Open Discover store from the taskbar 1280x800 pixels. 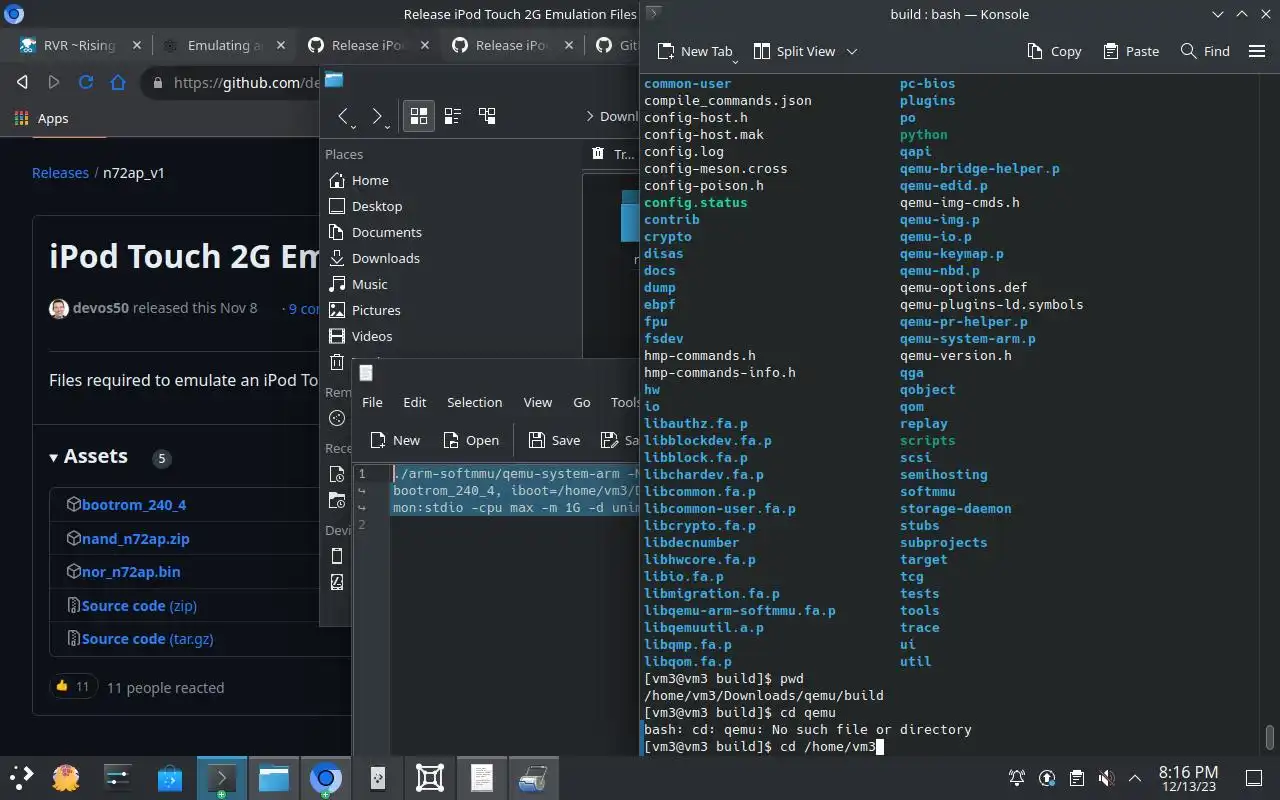pos(170,777)
